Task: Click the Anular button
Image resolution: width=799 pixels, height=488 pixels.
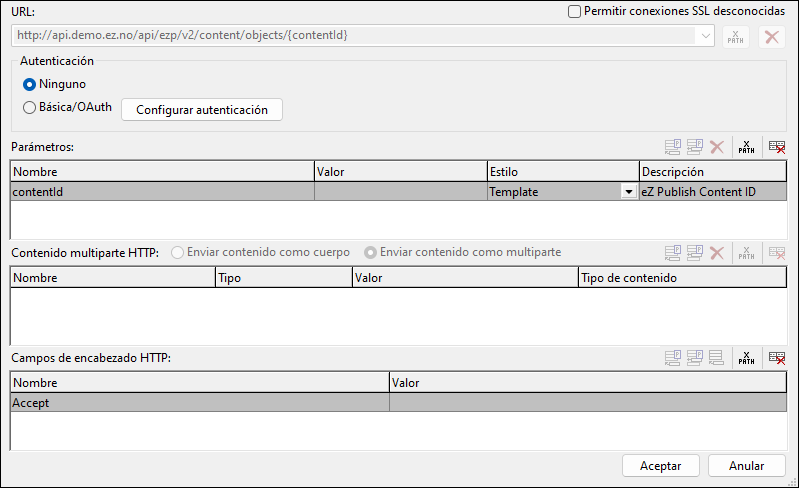Action: [x=747, y=466]
